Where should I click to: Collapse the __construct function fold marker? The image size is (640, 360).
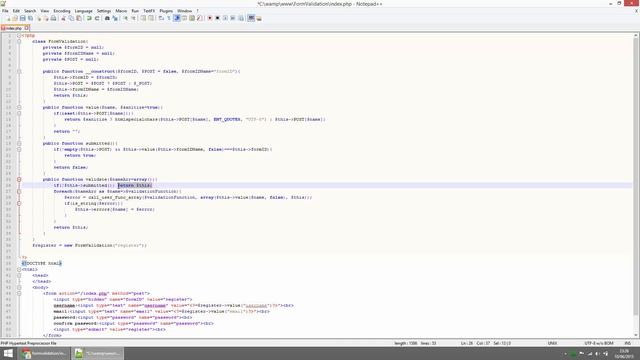point(19,71)
